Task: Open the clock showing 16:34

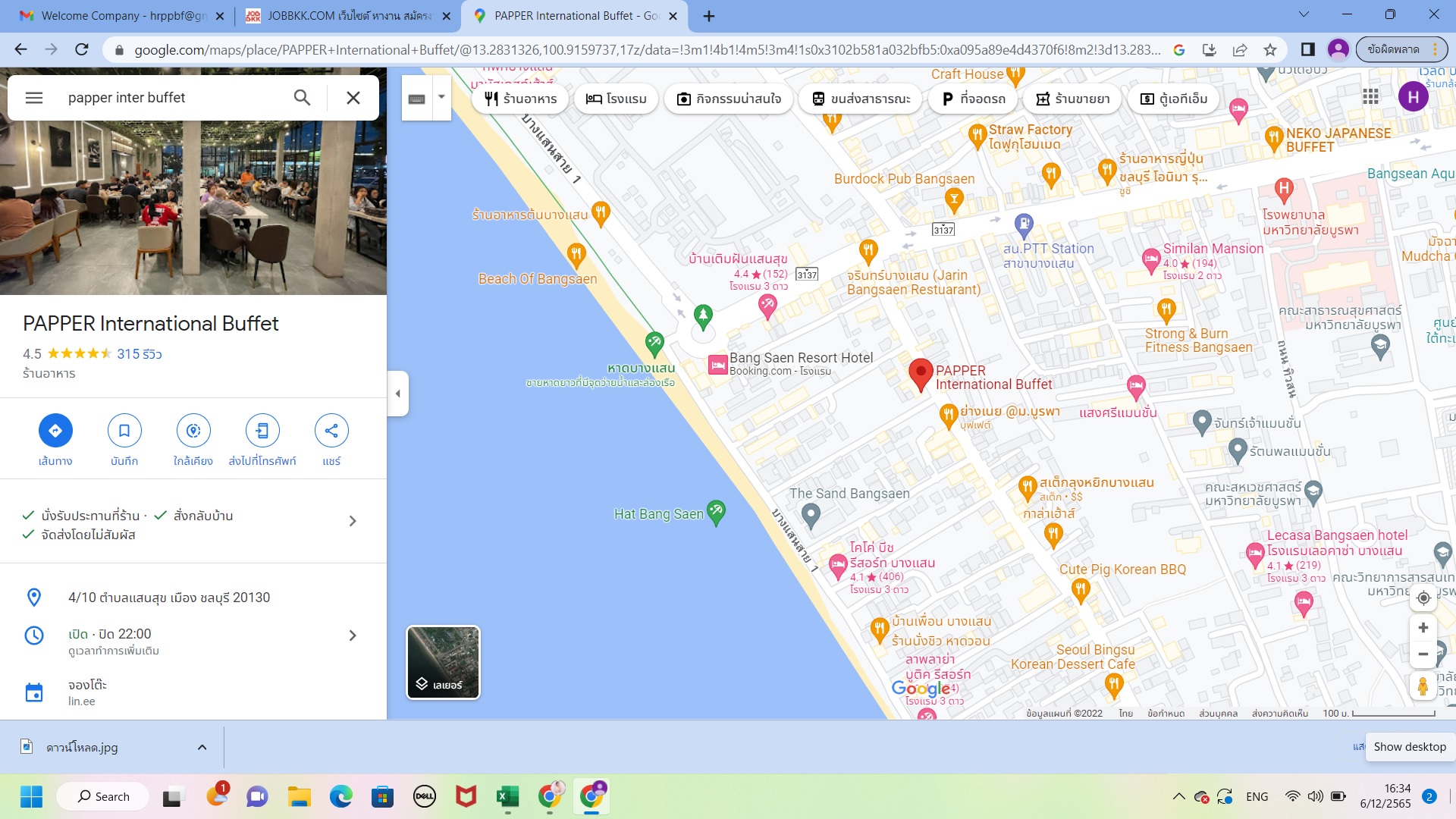Action: (1385, 797)
